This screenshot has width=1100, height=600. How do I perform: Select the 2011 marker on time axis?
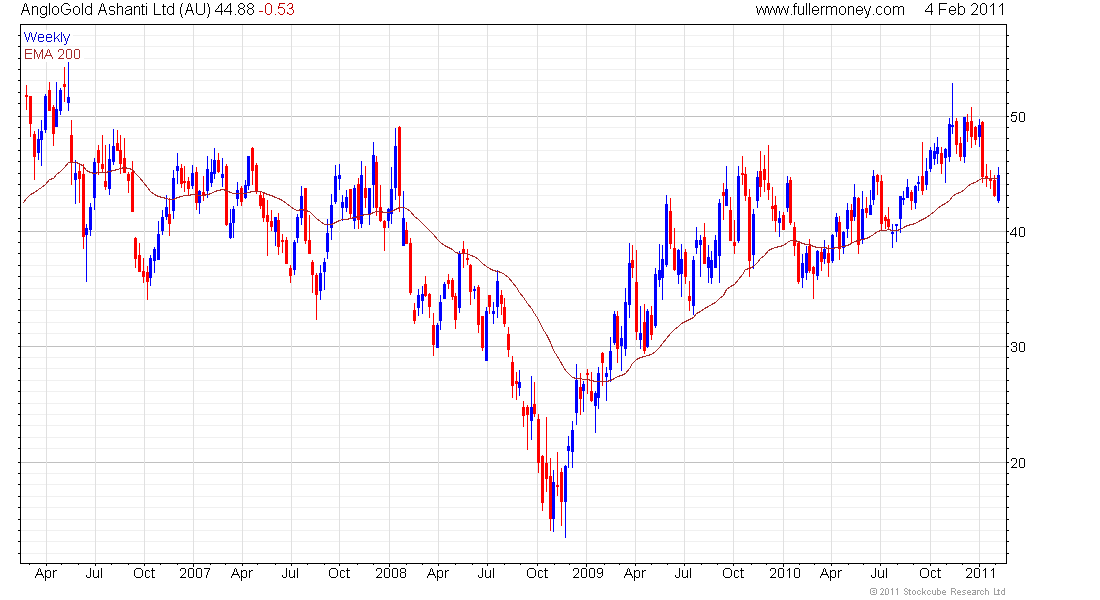pos(980,574)
